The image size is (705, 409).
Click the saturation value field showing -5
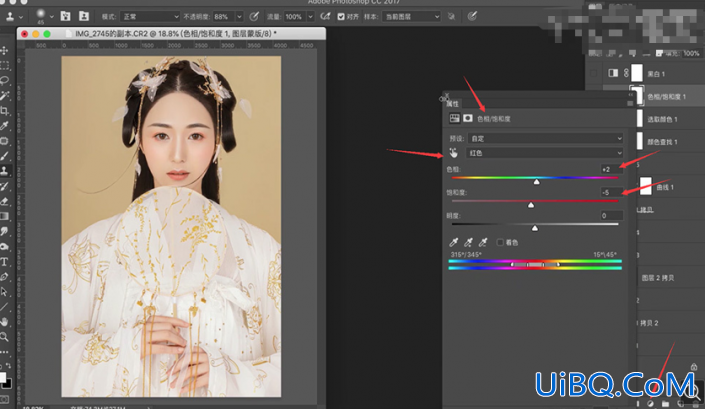point(611,192)
